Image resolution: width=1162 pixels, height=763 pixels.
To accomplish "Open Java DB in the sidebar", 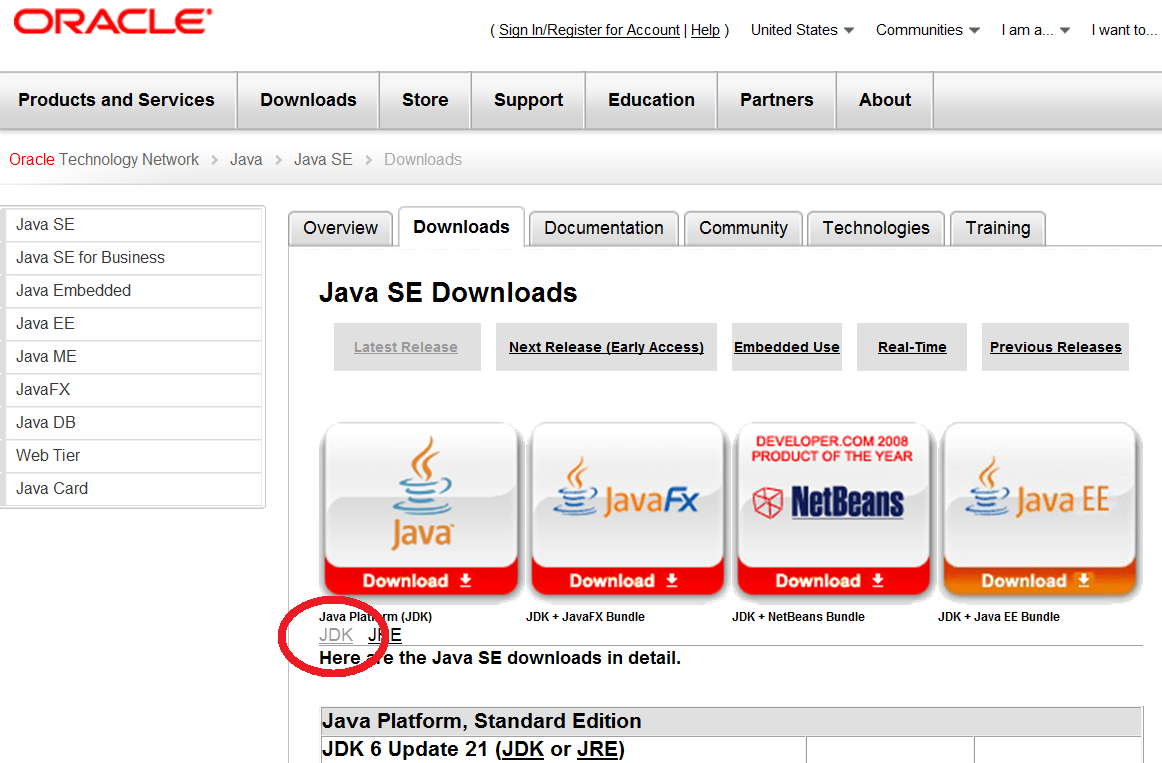I will (x=133, y=422).
